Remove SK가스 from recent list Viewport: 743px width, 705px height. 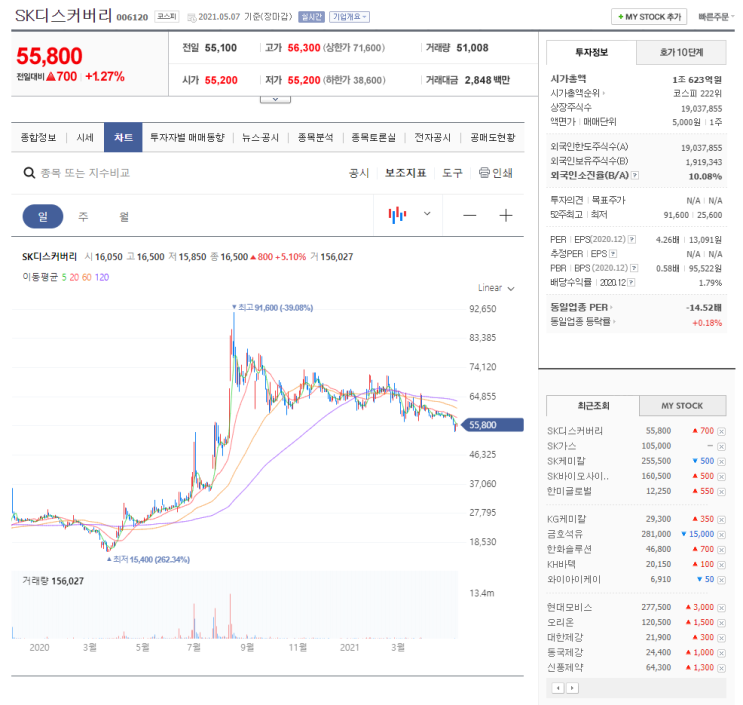click(x=721, y=446)
